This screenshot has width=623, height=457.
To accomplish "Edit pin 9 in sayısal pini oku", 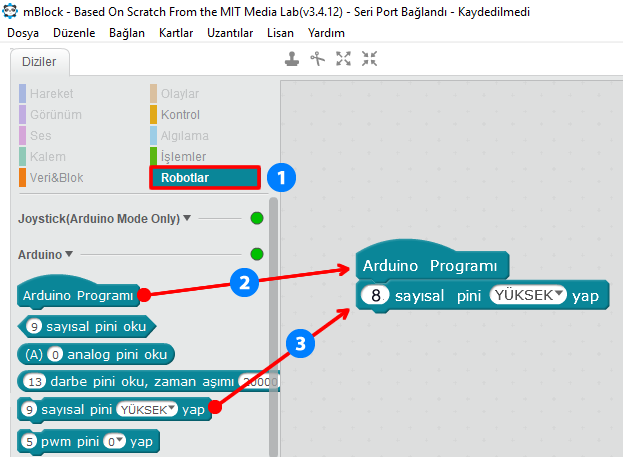I will tap(35, 327).
